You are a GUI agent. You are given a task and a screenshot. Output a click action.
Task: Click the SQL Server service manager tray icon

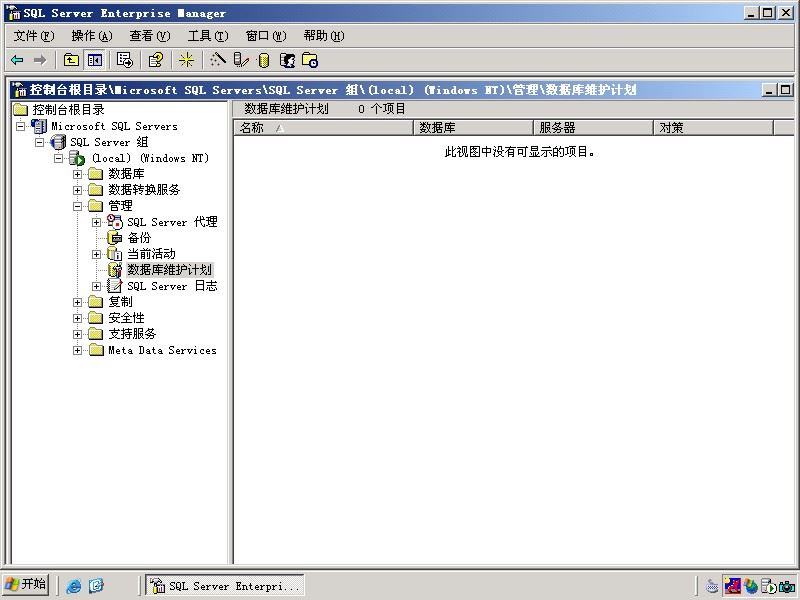coord(769,586)
